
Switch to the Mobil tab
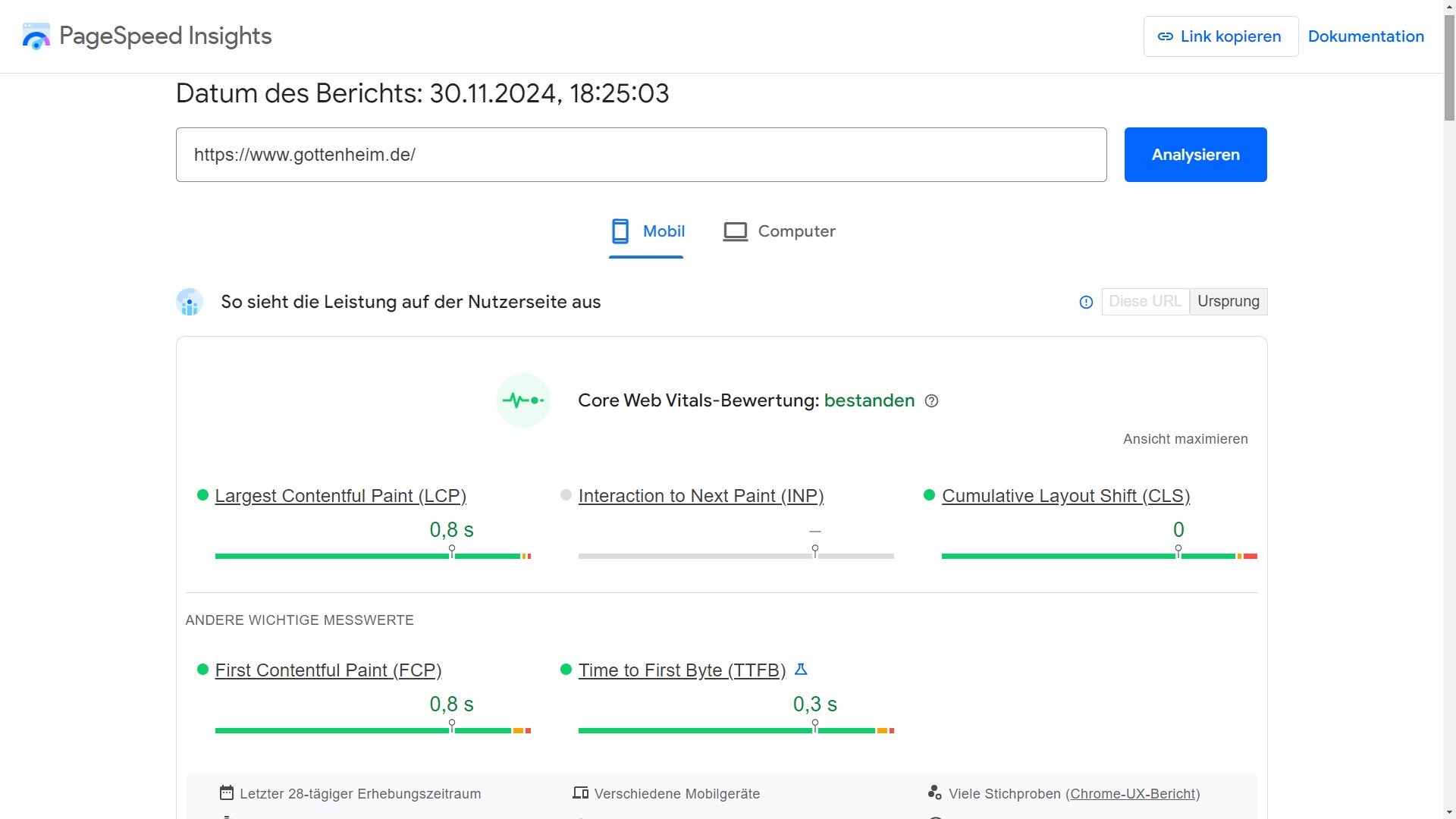coord(647,231)
